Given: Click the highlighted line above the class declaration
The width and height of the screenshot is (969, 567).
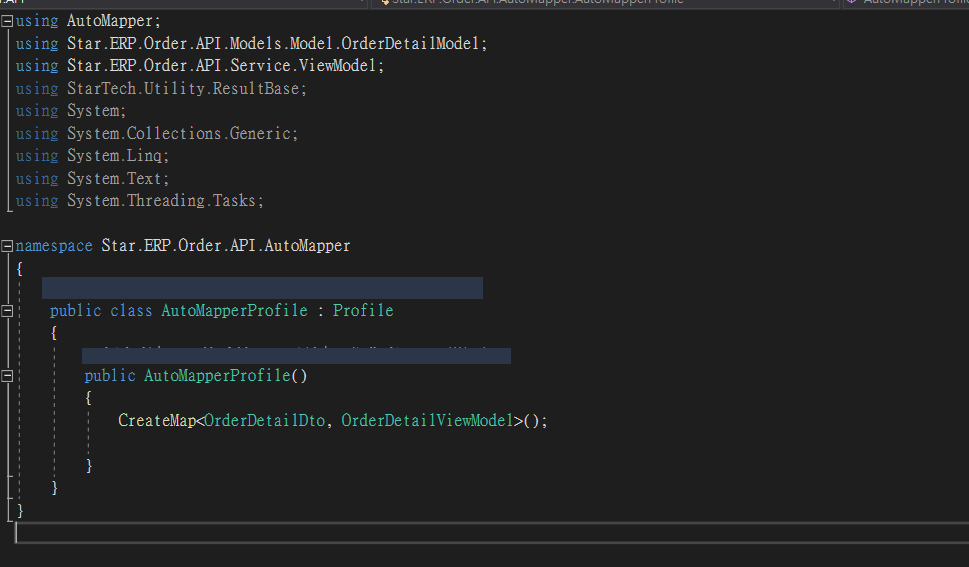Looking at the screenshot, I should (262, 289).
